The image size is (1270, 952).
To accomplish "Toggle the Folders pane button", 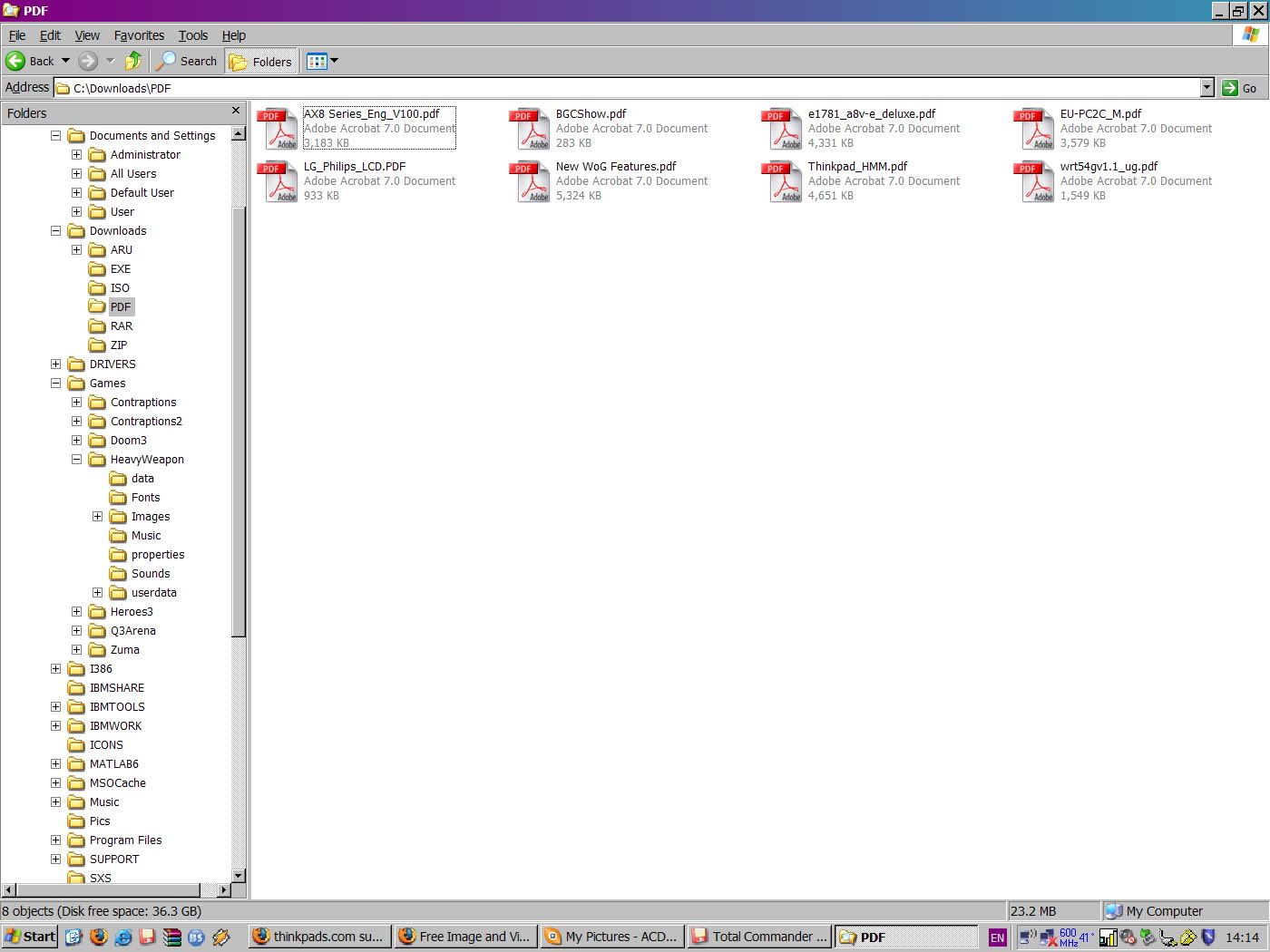I will [x=261, y=61].
